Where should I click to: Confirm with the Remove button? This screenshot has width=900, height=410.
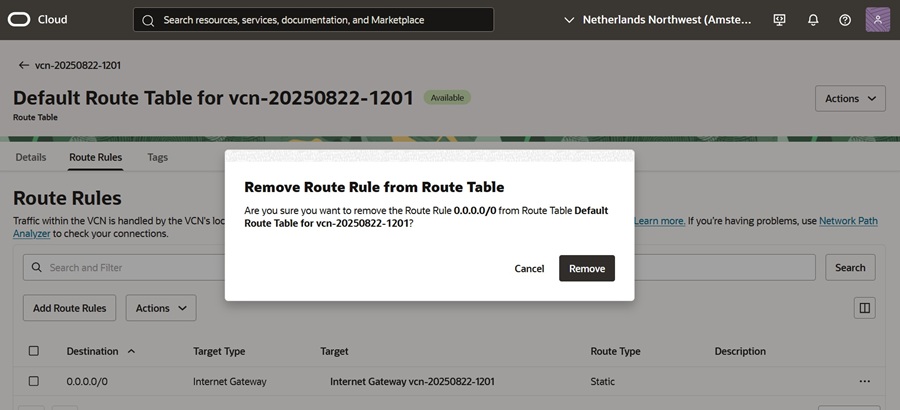pos(587,268)
